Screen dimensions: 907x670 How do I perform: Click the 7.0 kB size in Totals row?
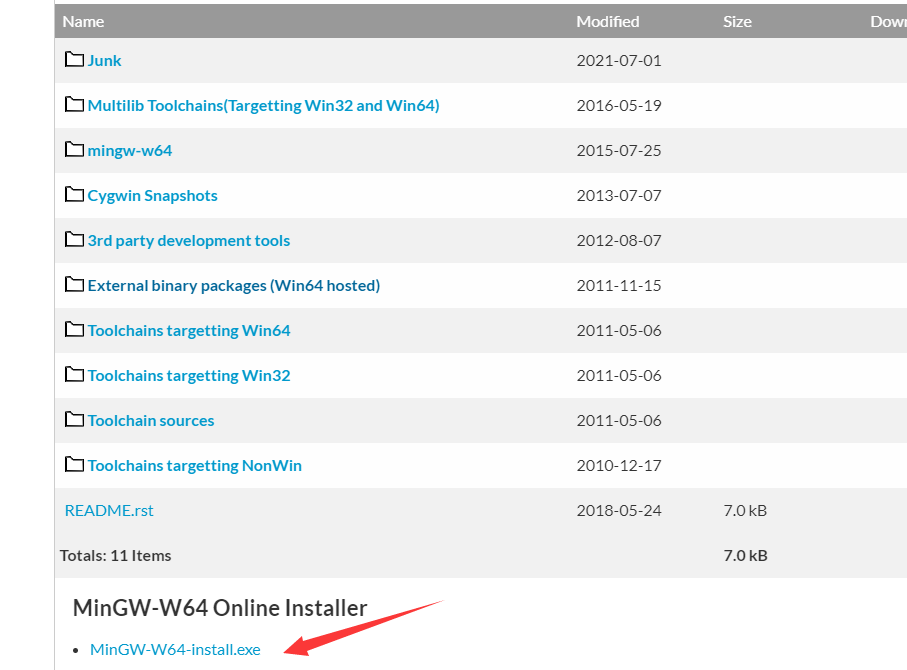(x=745, y=555)
